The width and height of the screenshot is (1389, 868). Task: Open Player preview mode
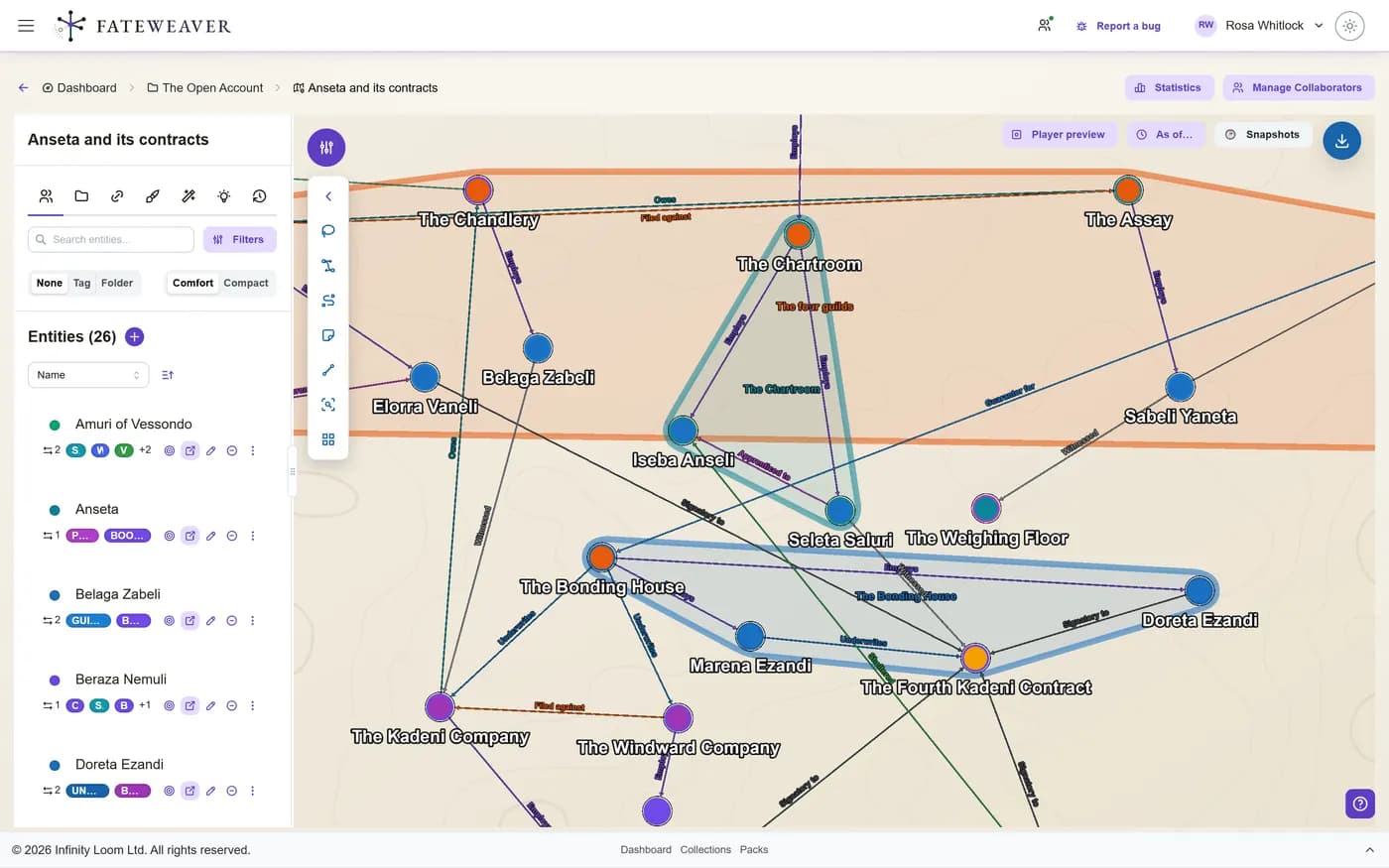[1059, 134]
